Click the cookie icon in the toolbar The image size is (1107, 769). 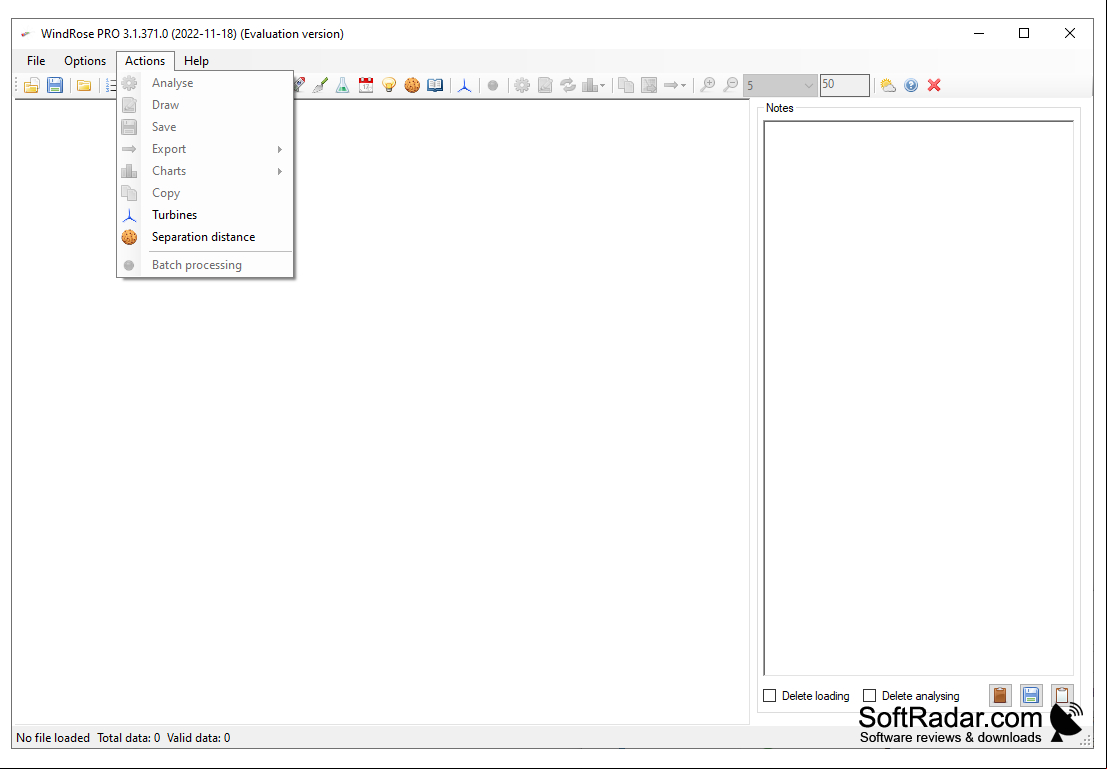pos(412,85)
